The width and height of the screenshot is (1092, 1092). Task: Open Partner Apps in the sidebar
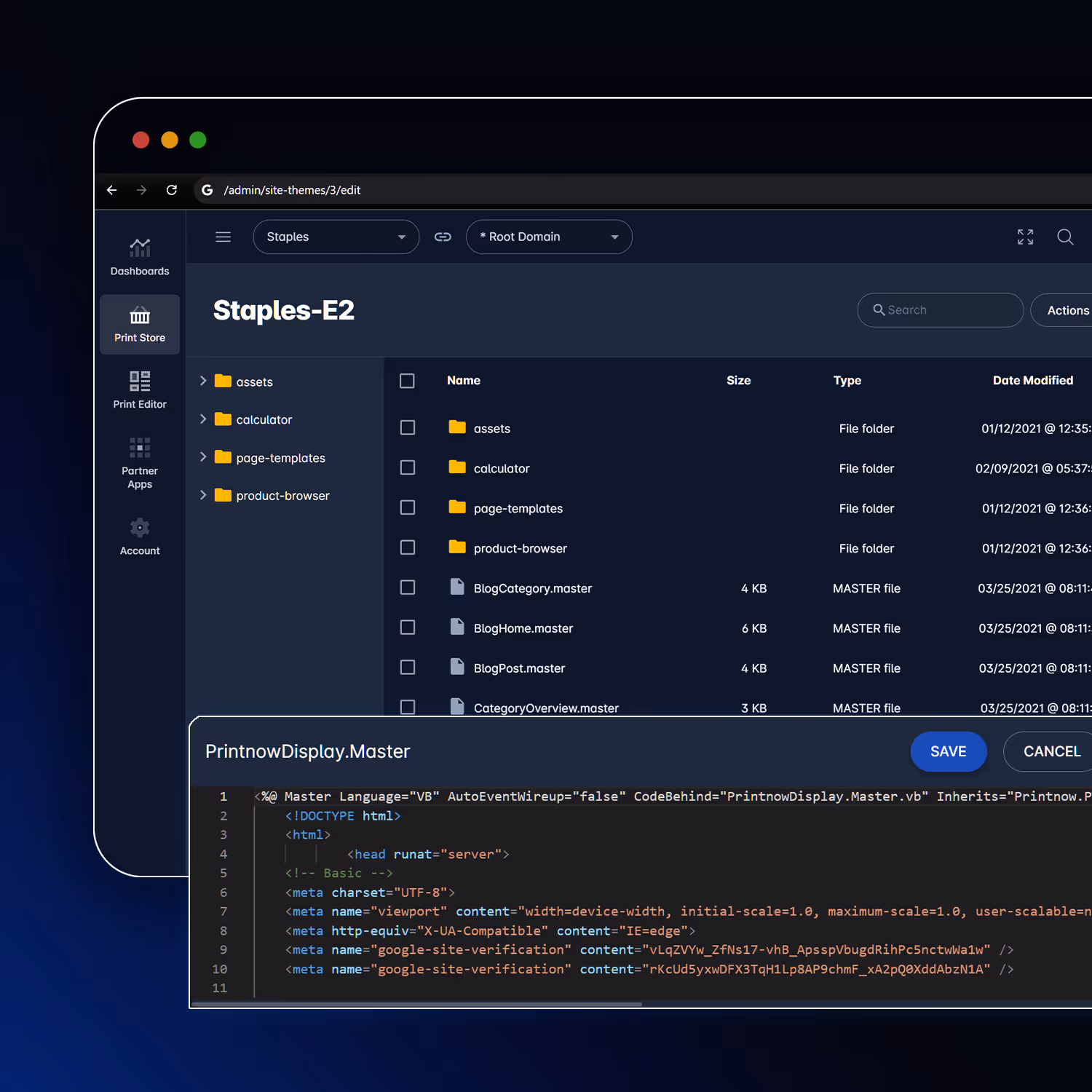(140, 464)
